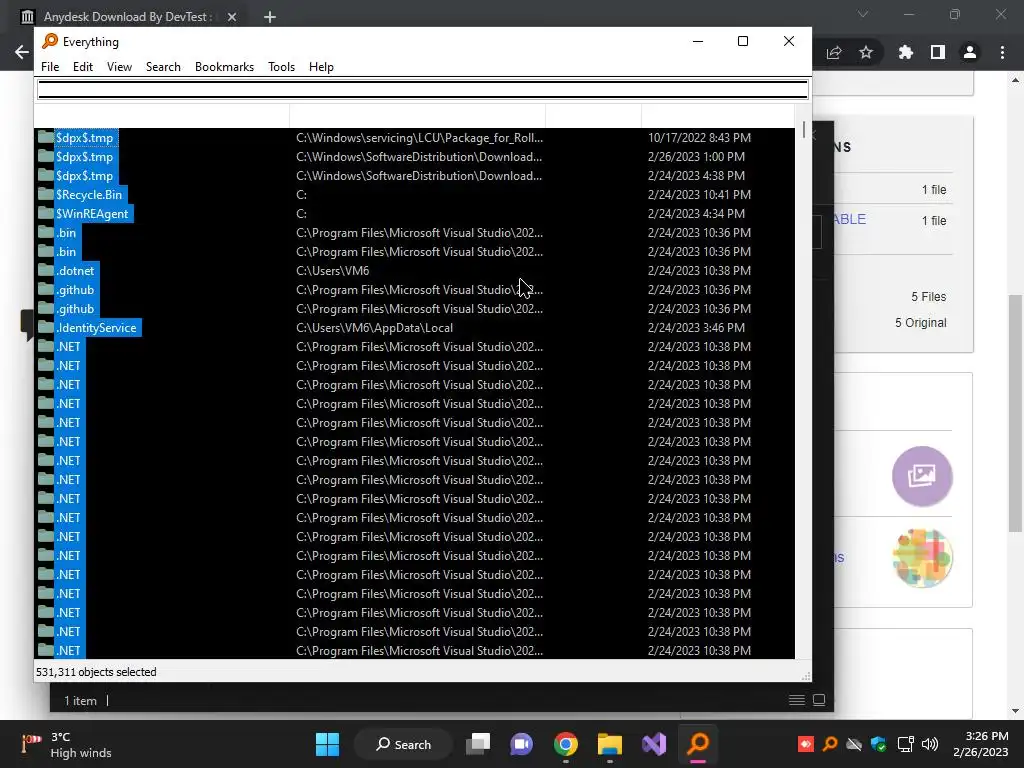Open File Explorer from the taskbar
Screen dimensions: 1024x768
click(610, 744)
